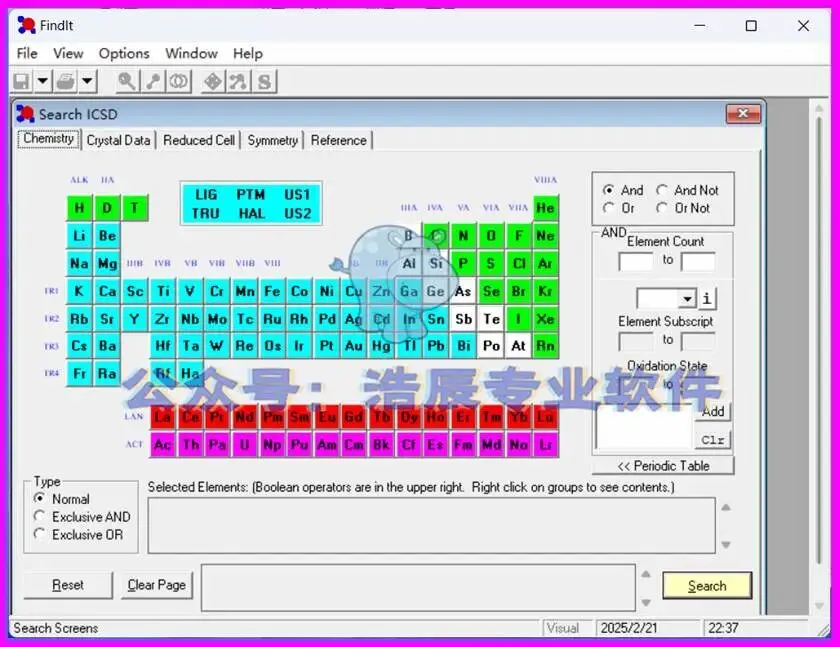Open the Help menu

(248, 54)
